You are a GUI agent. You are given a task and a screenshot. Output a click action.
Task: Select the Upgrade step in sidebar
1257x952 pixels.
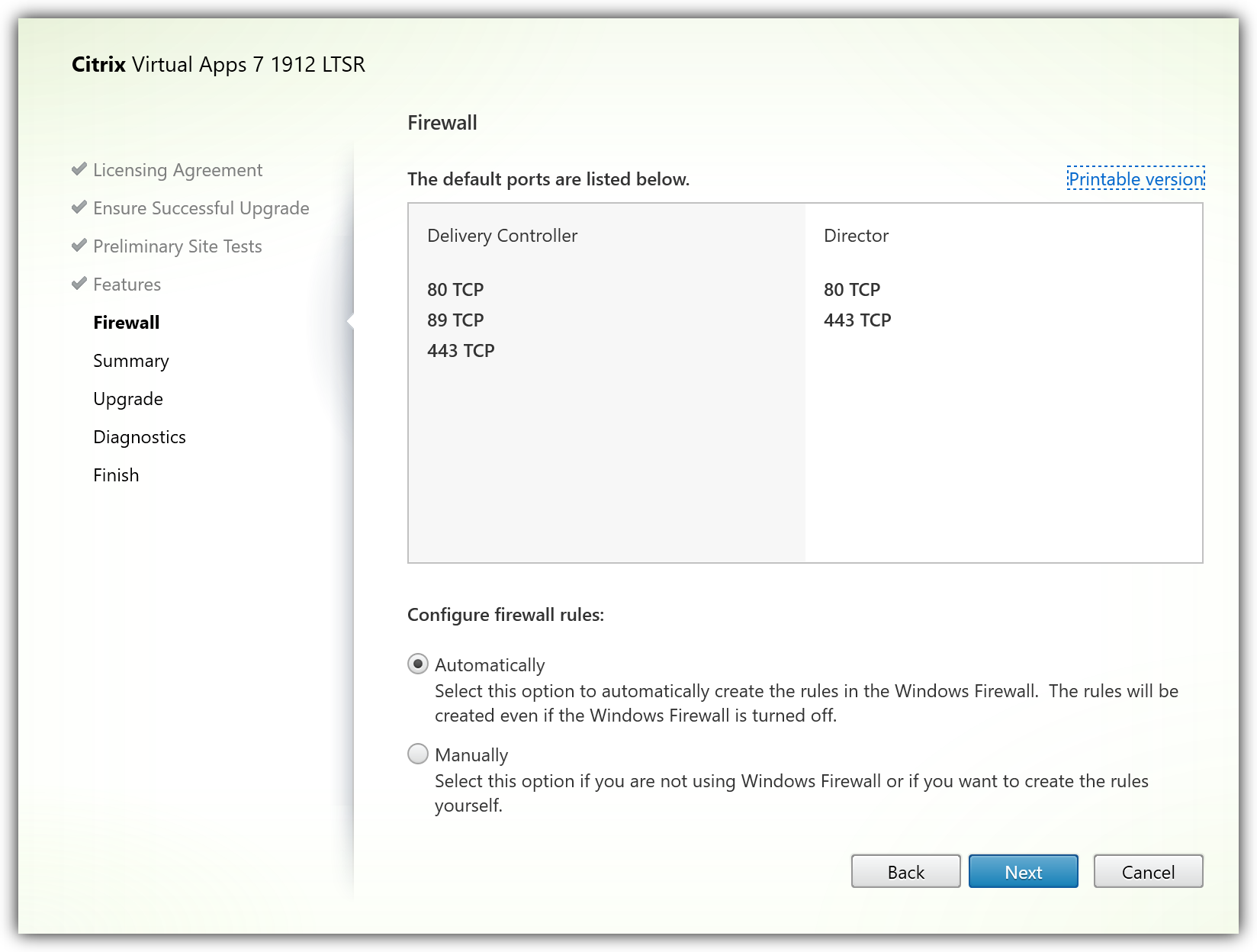[128, 399]
